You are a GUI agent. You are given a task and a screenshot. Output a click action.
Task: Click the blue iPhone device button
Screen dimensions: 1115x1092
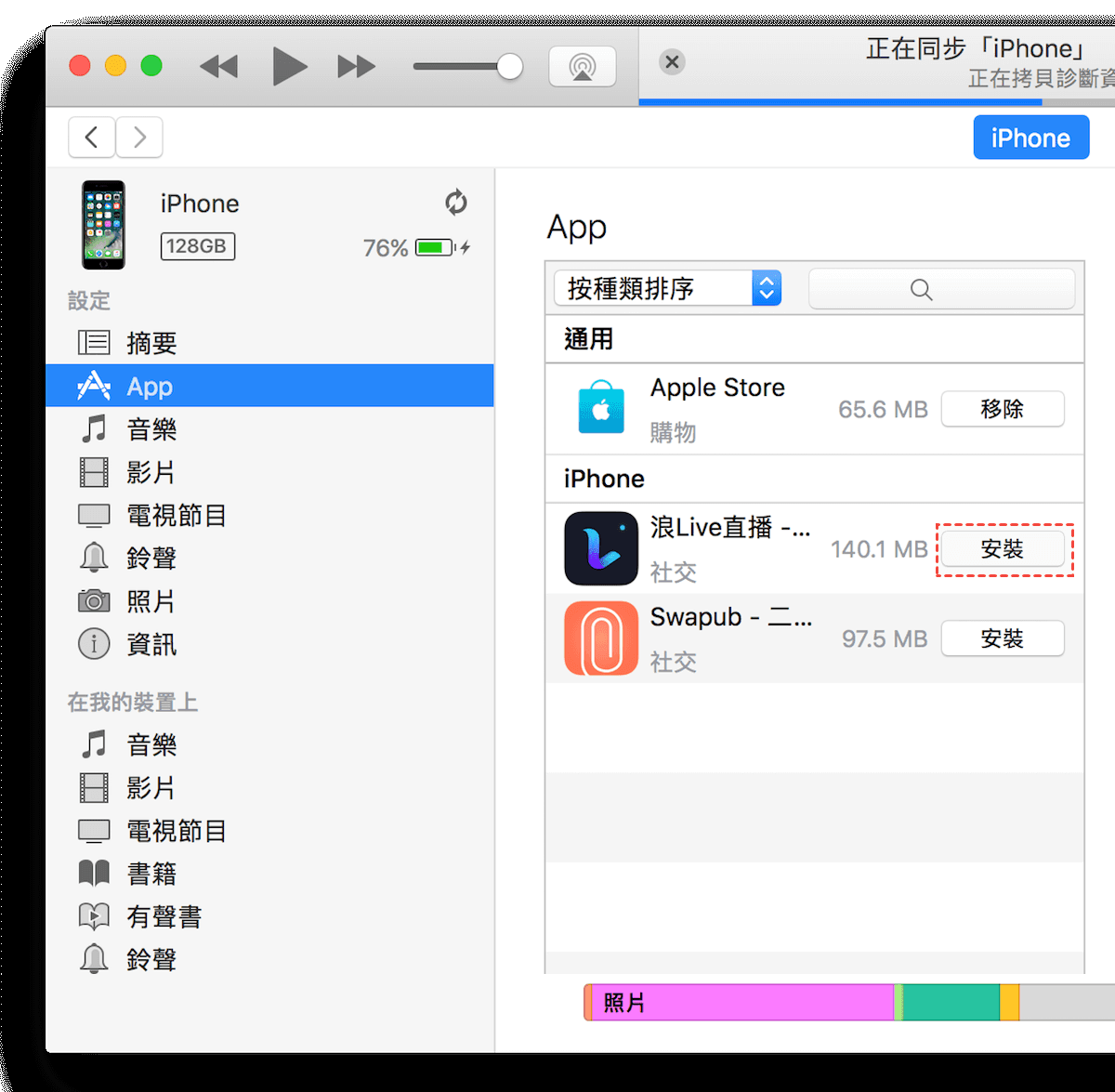point(1031,138)
